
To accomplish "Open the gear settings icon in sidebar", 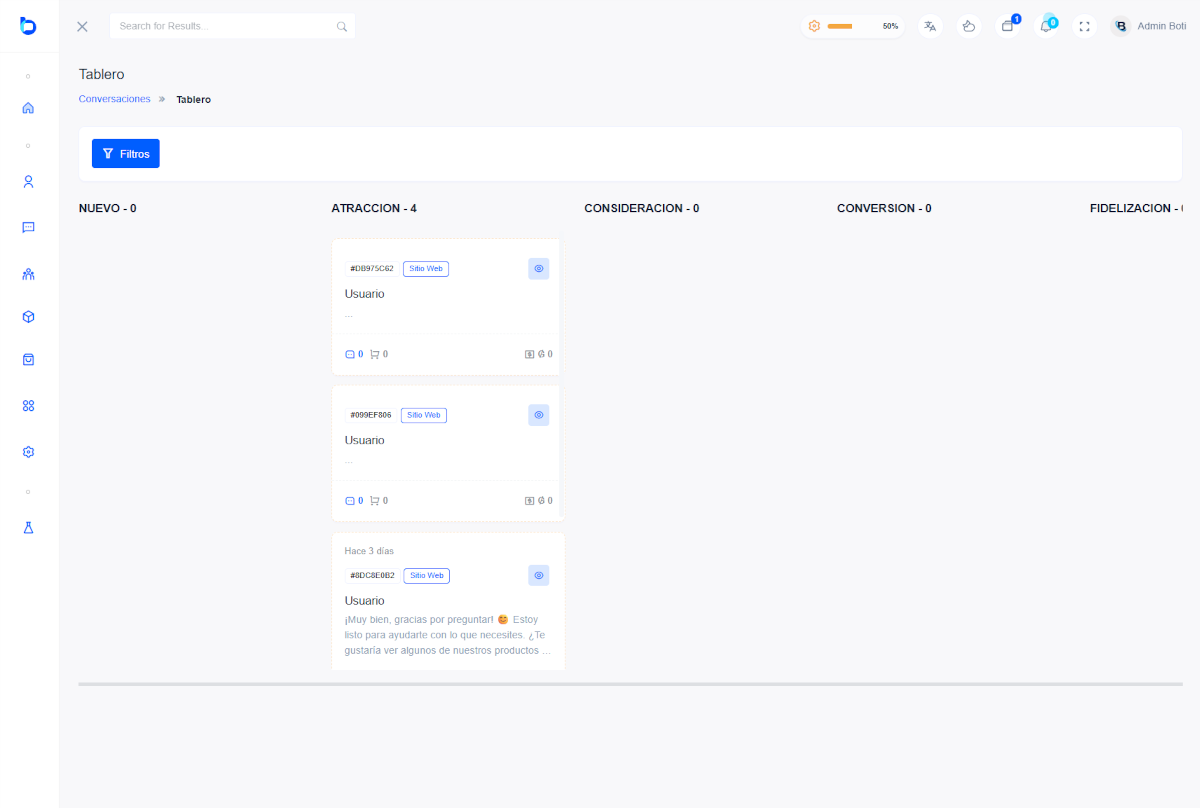I will (x=28, y=452).
